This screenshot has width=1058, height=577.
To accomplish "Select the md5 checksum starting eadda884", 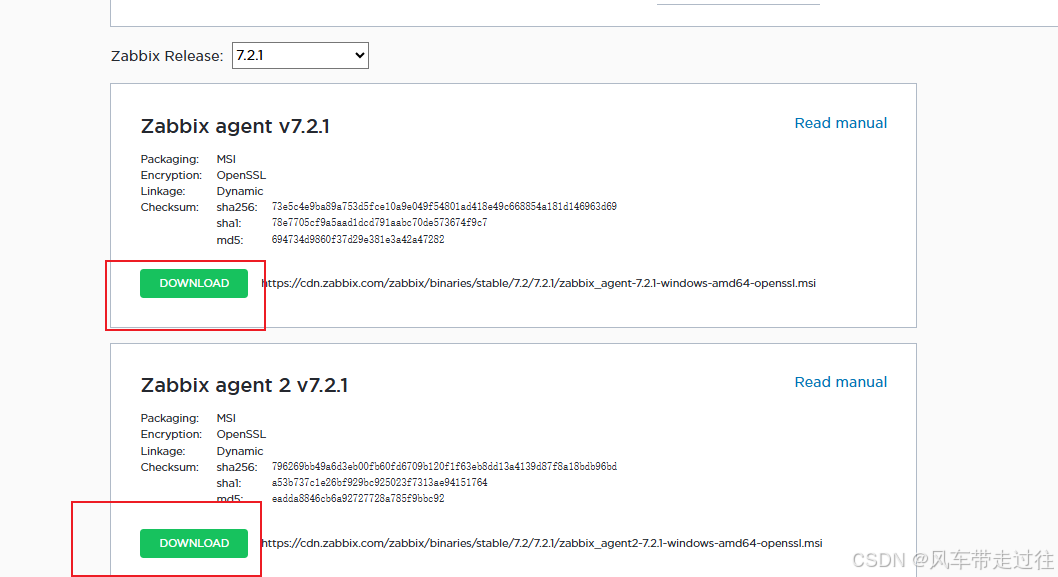I will (358, 499).
